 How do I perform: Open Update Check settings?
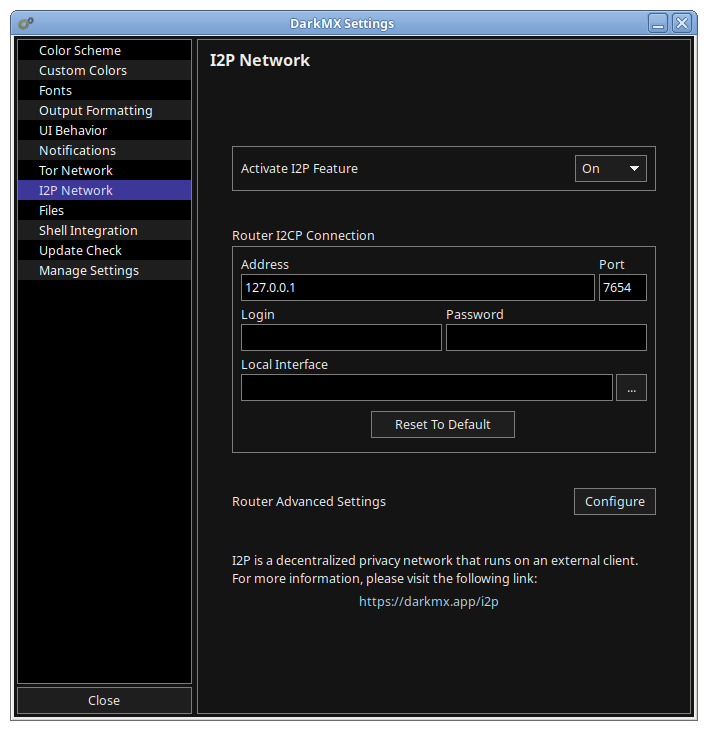[104, 251]
